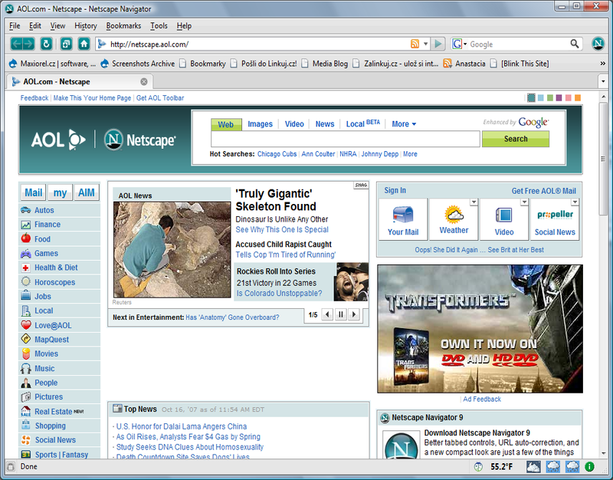Viewport: 613px width, 480px height.
Task: Open Make This Your Home Page link
Action: click(92, 98)
